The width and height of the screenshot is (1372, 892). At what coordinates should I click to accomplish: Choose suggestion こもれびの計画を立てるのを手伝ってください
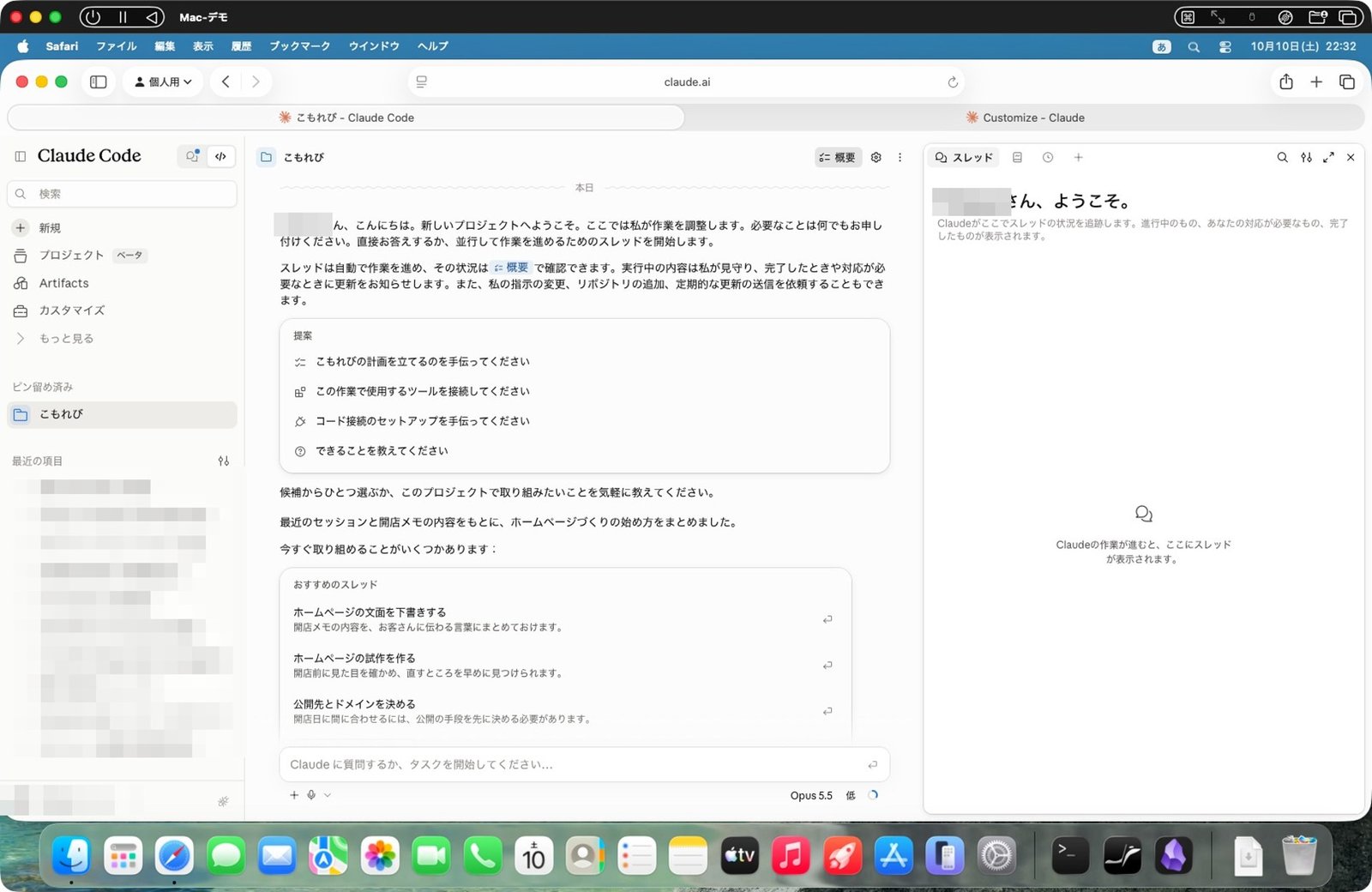(x=585, y=362)
